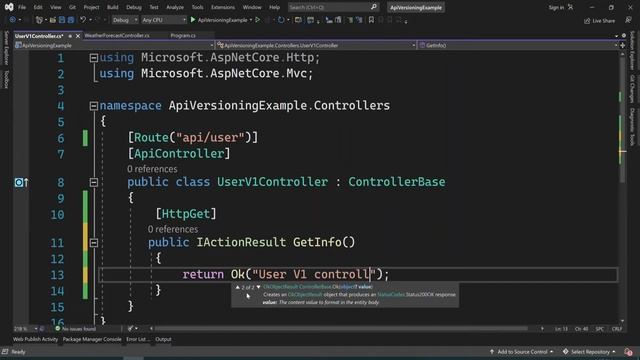
Task: Open the View menu
Action: pos(56,7)
